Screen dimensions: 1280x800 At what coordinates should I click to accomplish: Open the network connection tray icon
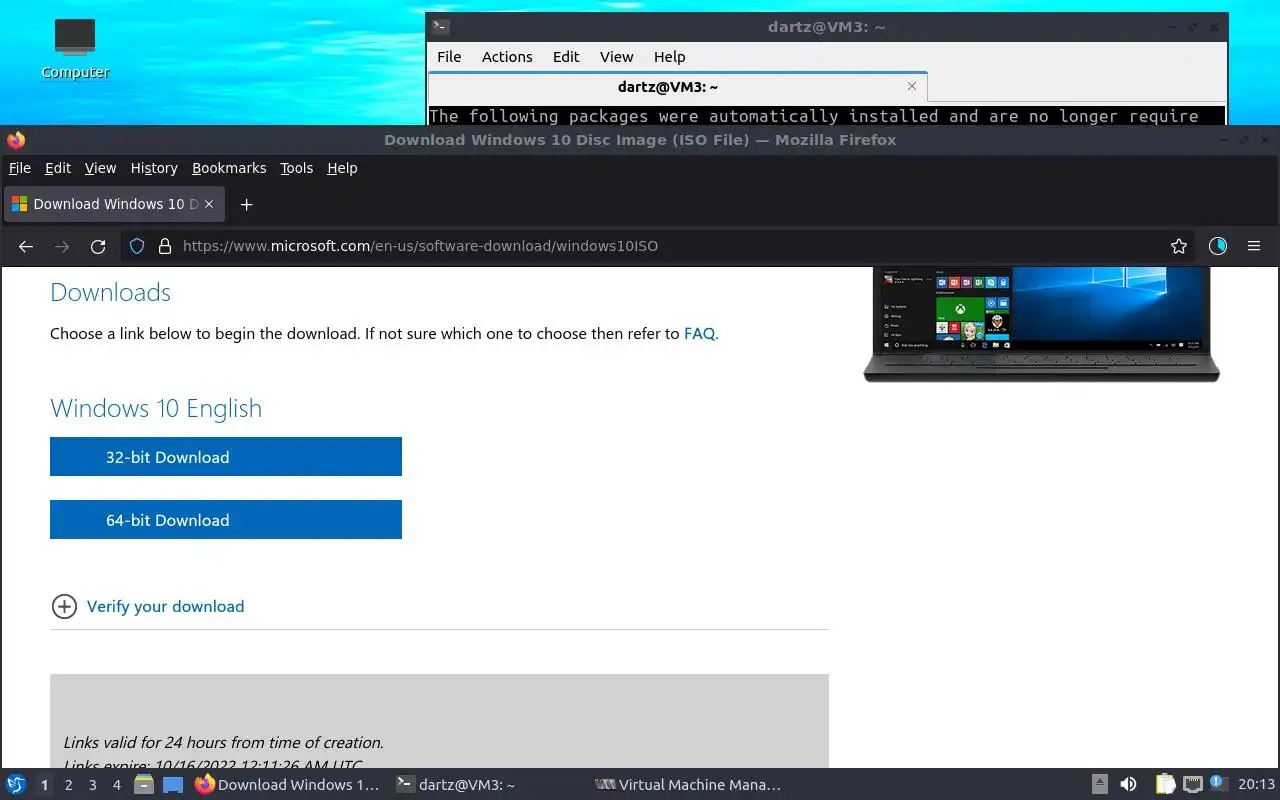tap(1192, 785)
